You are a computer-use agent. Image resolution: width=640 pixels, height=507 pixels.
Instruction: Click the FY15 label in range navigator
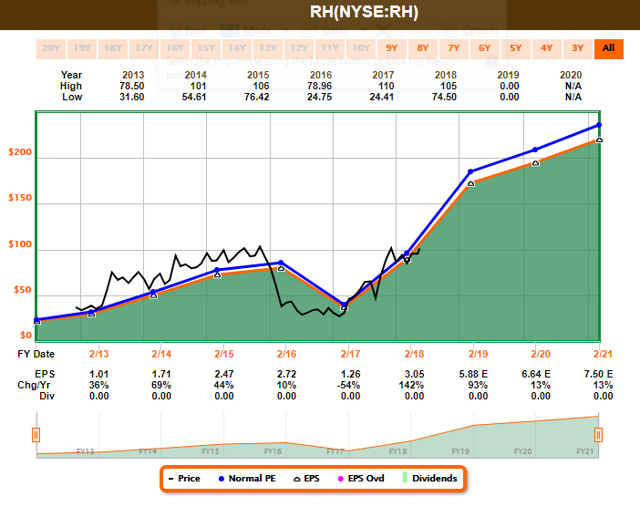(x=210, y=451)
